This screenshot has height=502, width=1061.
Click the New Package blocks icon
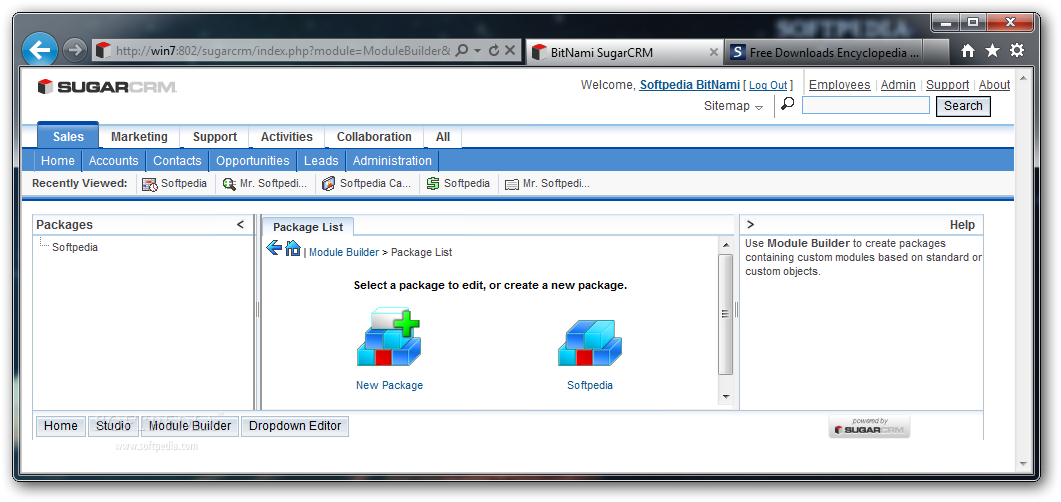coord(388,338)
